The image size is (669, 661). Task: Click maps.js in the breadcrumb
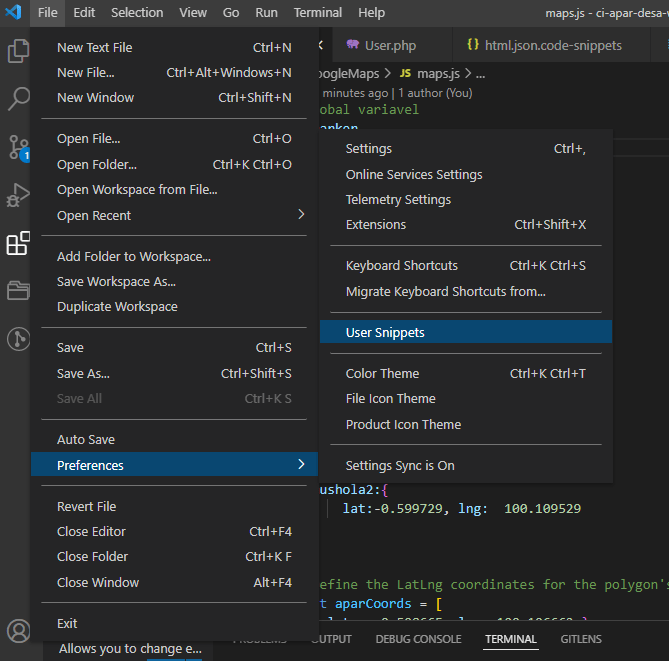point(438,74)
